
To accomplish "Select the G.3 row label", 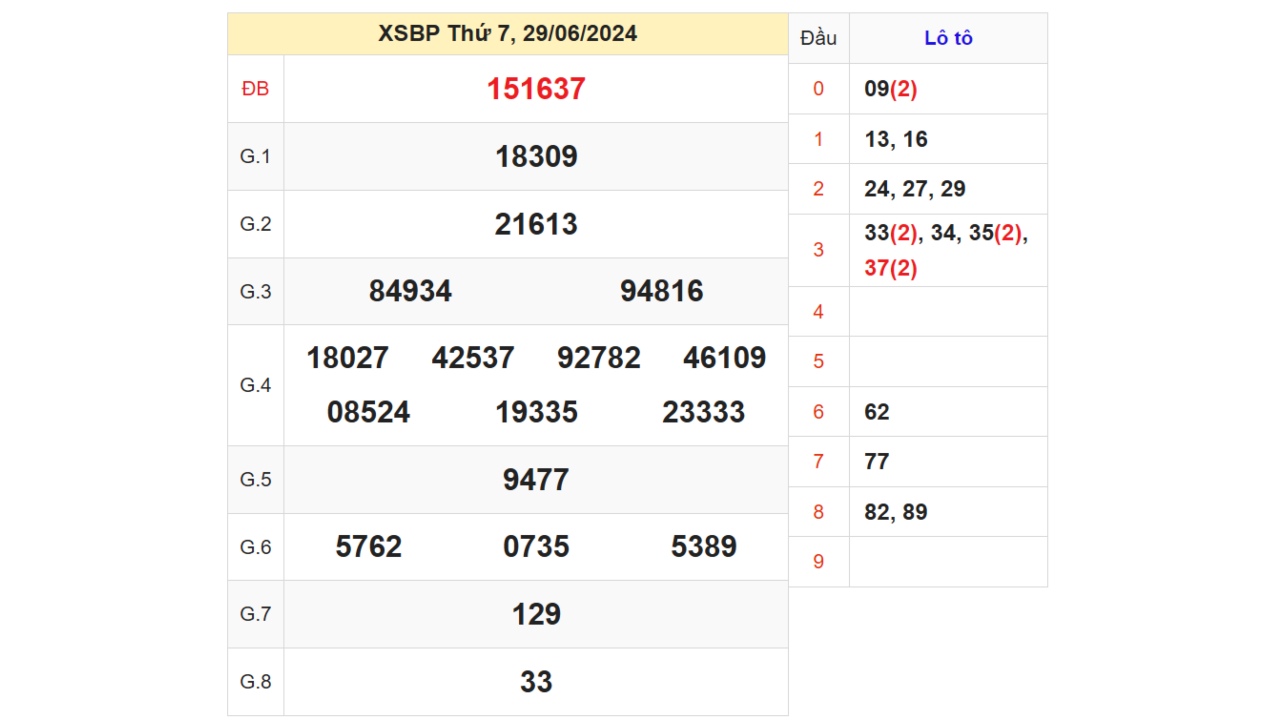I will point(255,291).
